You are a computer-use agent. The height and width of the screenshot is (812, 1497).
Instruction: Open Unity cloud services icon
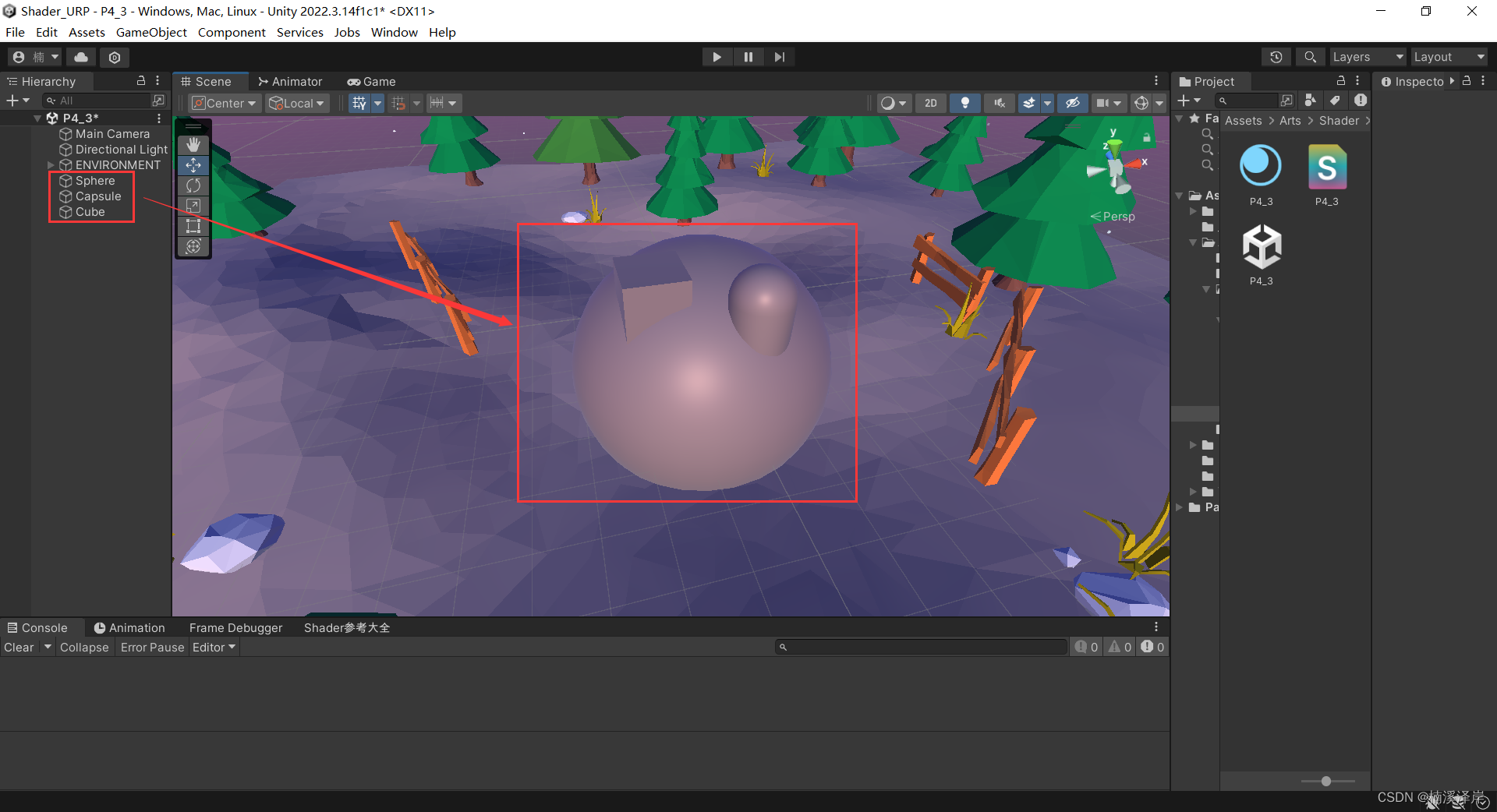click(81, 57)
